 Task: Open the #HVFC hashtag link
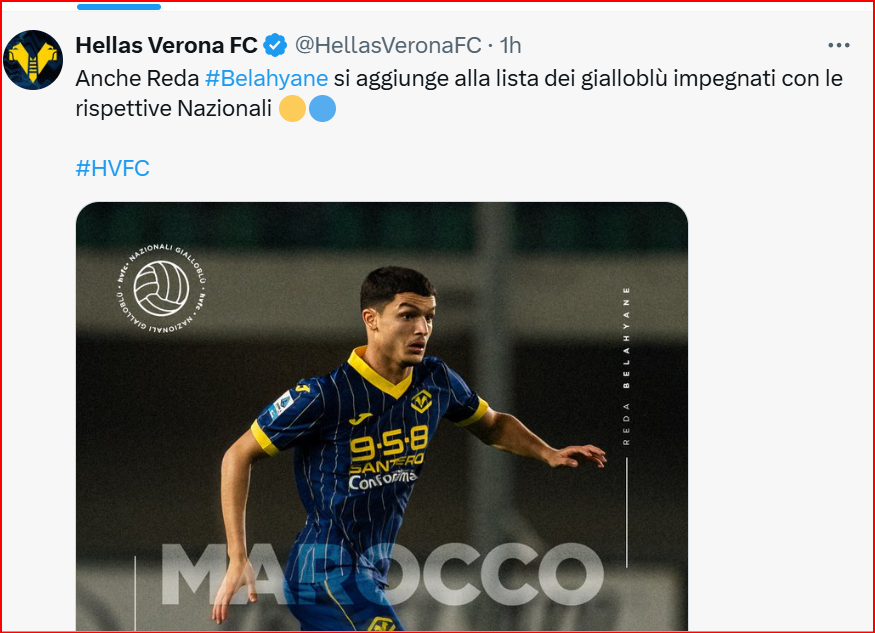click(x=112, y=168)
